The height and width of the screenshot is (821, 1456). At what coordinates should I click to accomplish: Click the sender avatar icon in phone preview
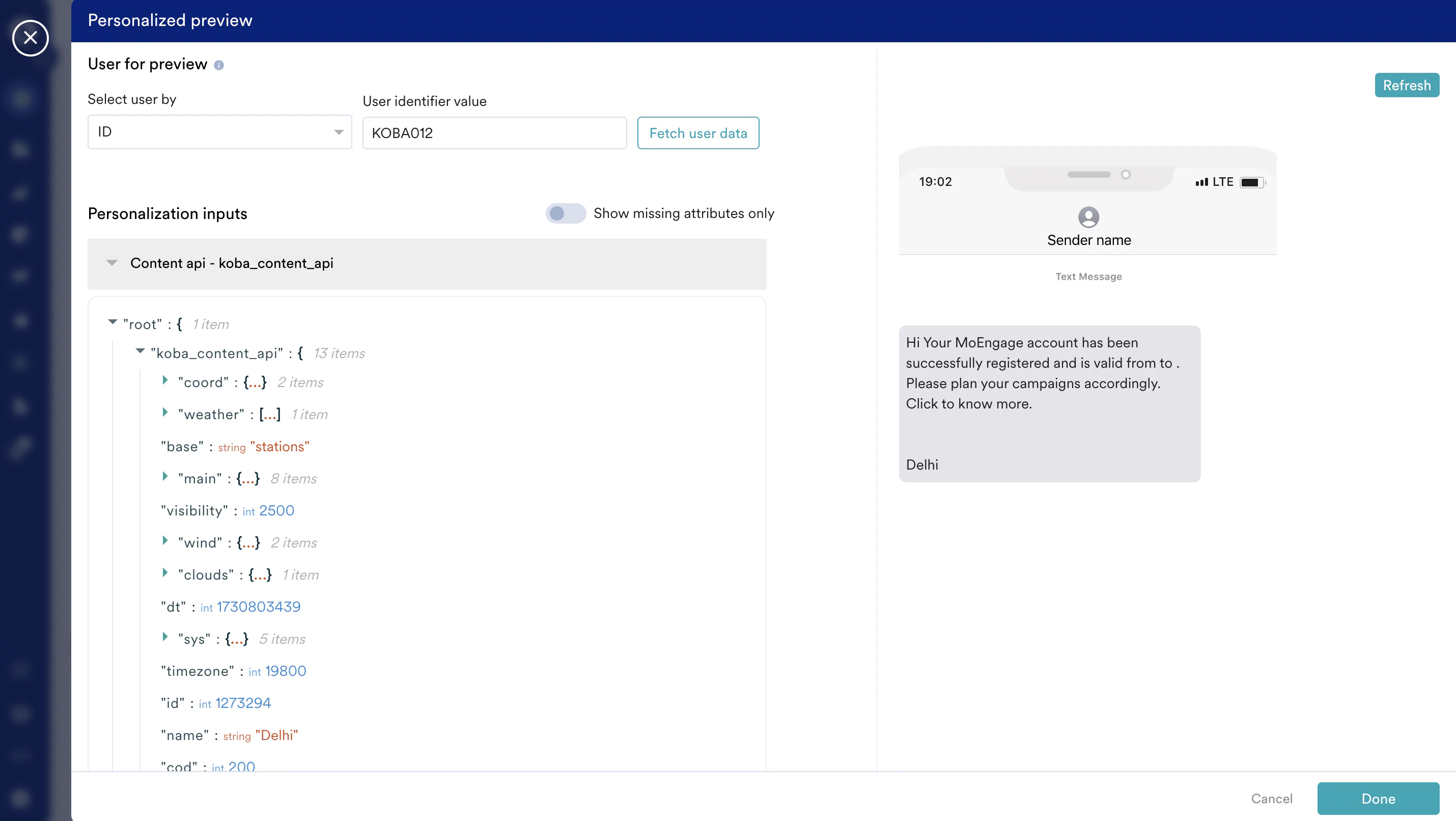click(x=1088, y=216)
